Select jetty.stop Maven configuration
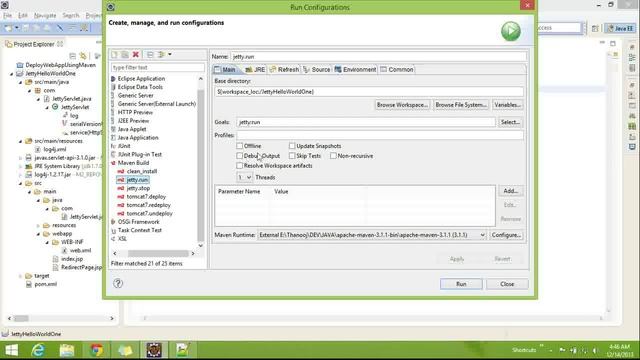Viewport: 640px width, 360px height. tap(138, 188)
